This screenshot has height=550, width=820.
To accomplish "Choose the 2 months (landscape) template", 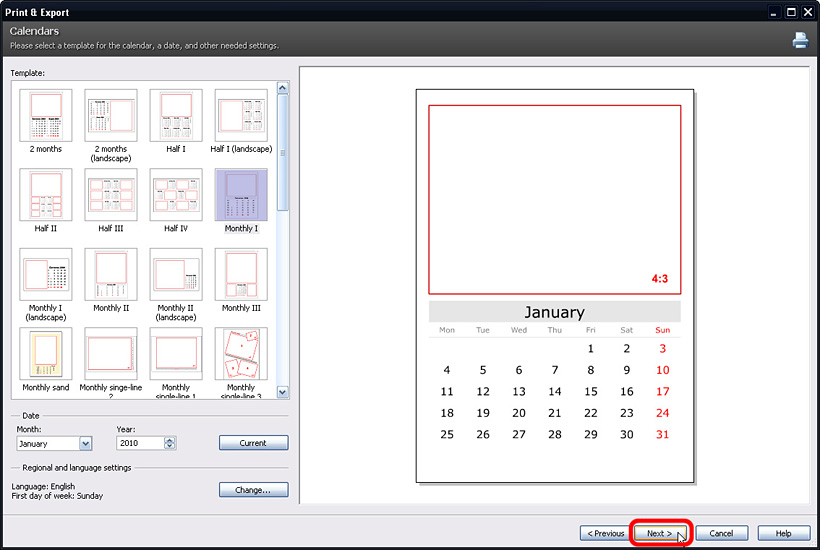I will [x=111, y=116].
